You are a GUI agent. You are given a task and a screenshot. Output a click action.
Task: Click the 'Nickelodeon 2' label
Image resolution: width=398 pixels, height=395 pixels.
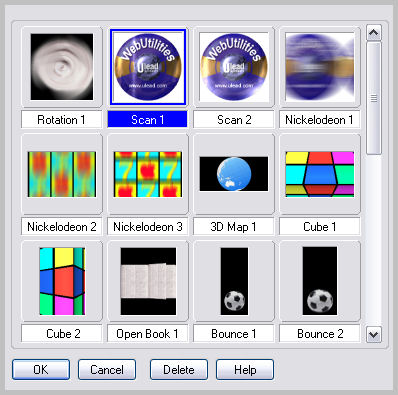tap(62, 227)
